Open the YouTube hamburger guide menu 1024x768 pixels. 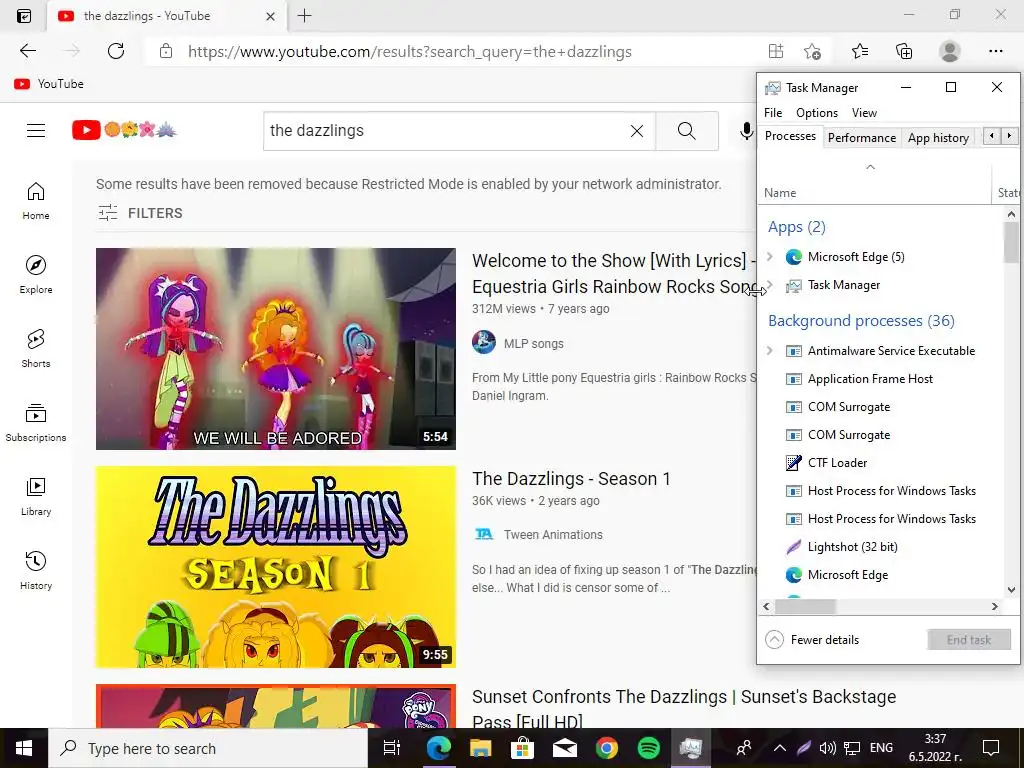(x=36, y=131)
